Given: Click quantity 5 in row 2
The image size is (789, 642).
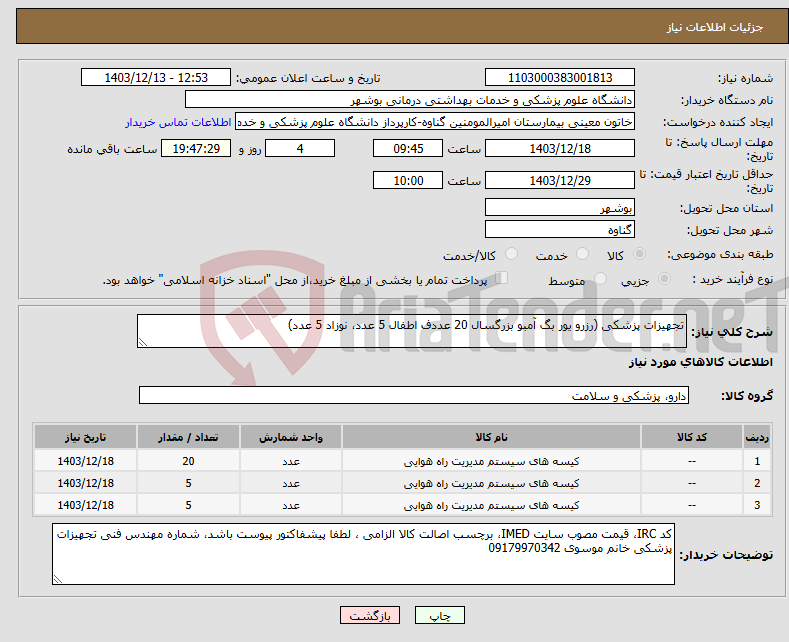Looking at the screenshot, I should click(x=188, y=484).
